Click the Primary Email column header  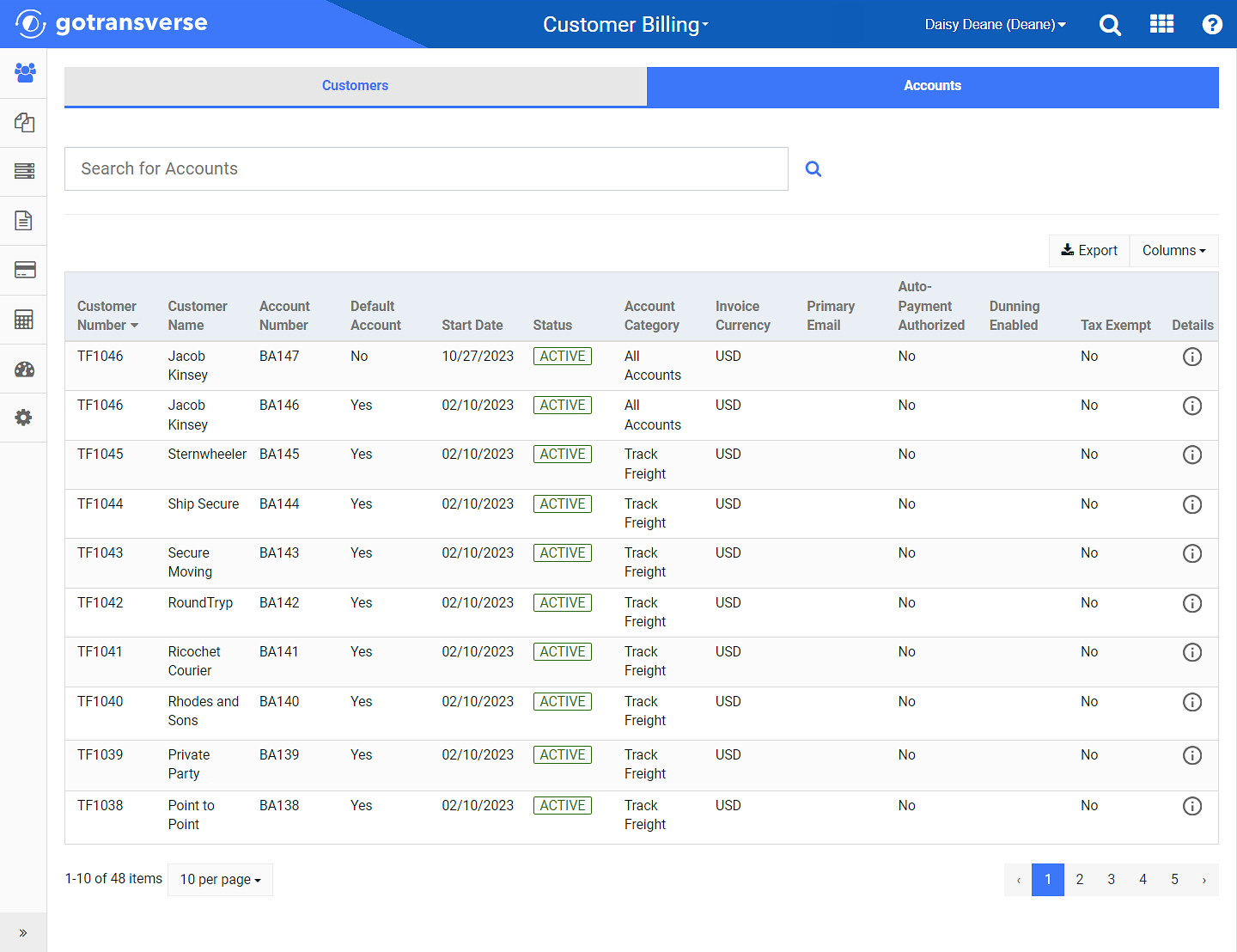pyautogui.click(x=831, y=315)
